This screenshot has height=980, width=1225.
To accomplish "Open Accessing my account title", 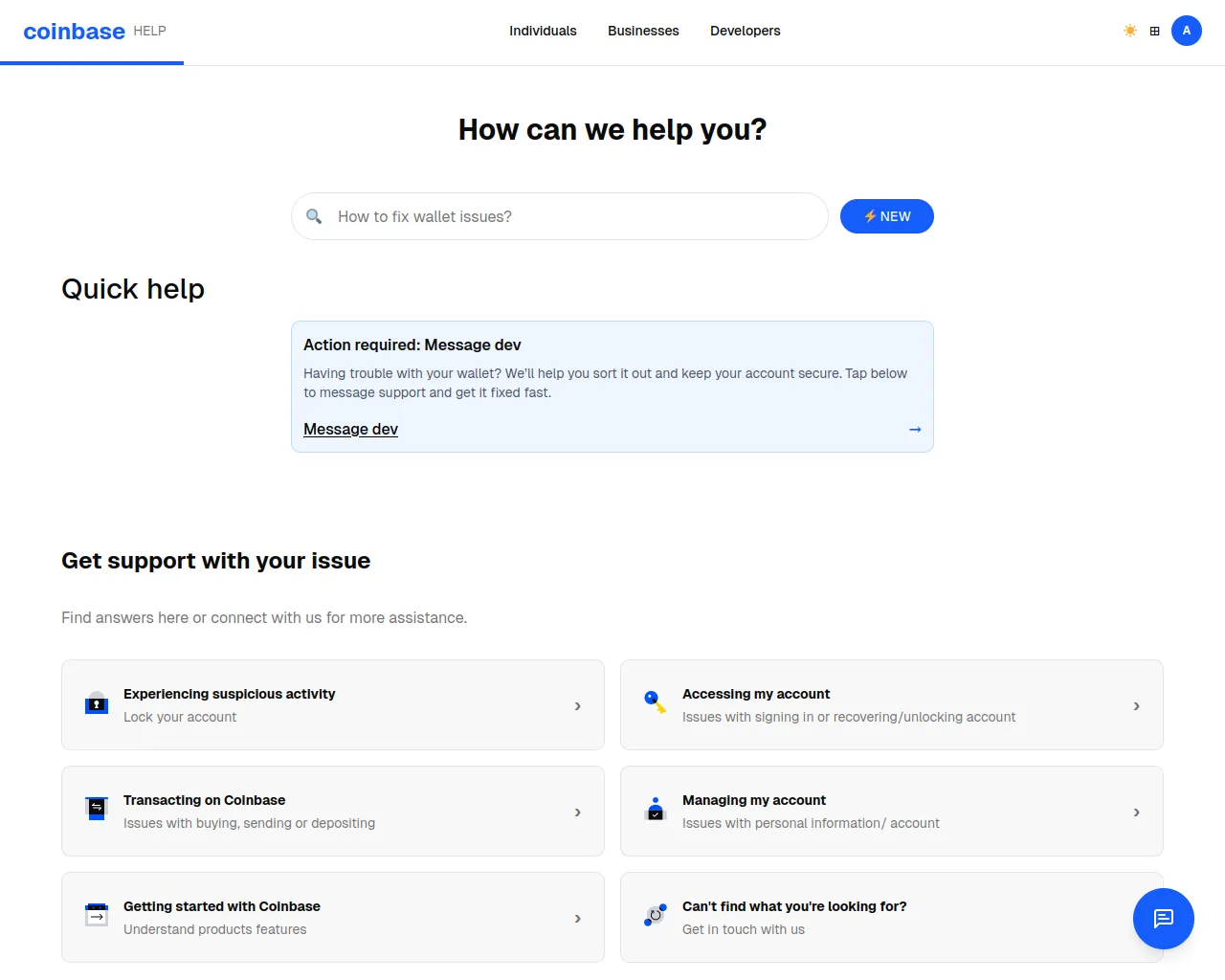I will 756,694.
